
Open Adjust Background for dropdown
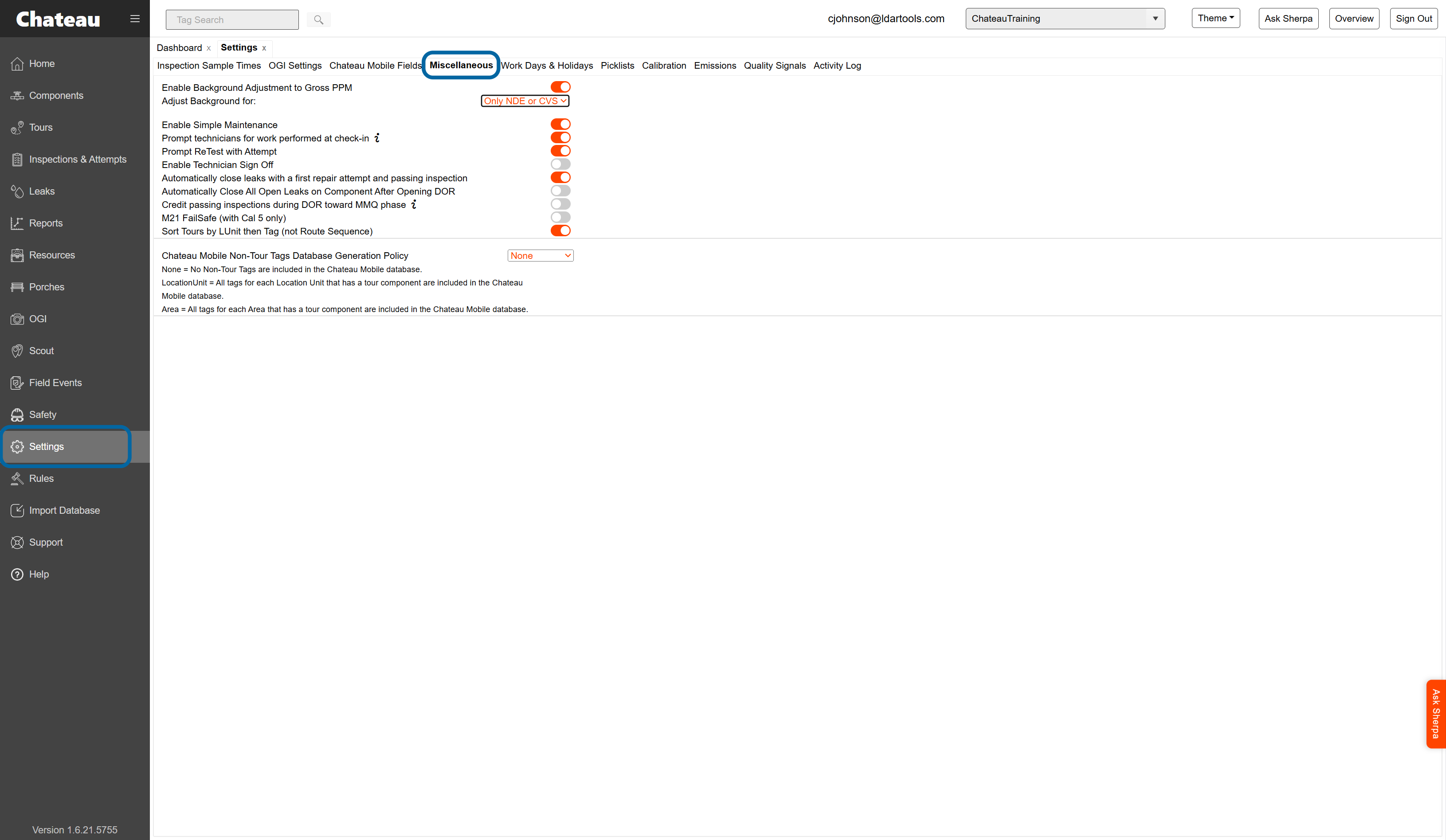(x=525, y=101)
